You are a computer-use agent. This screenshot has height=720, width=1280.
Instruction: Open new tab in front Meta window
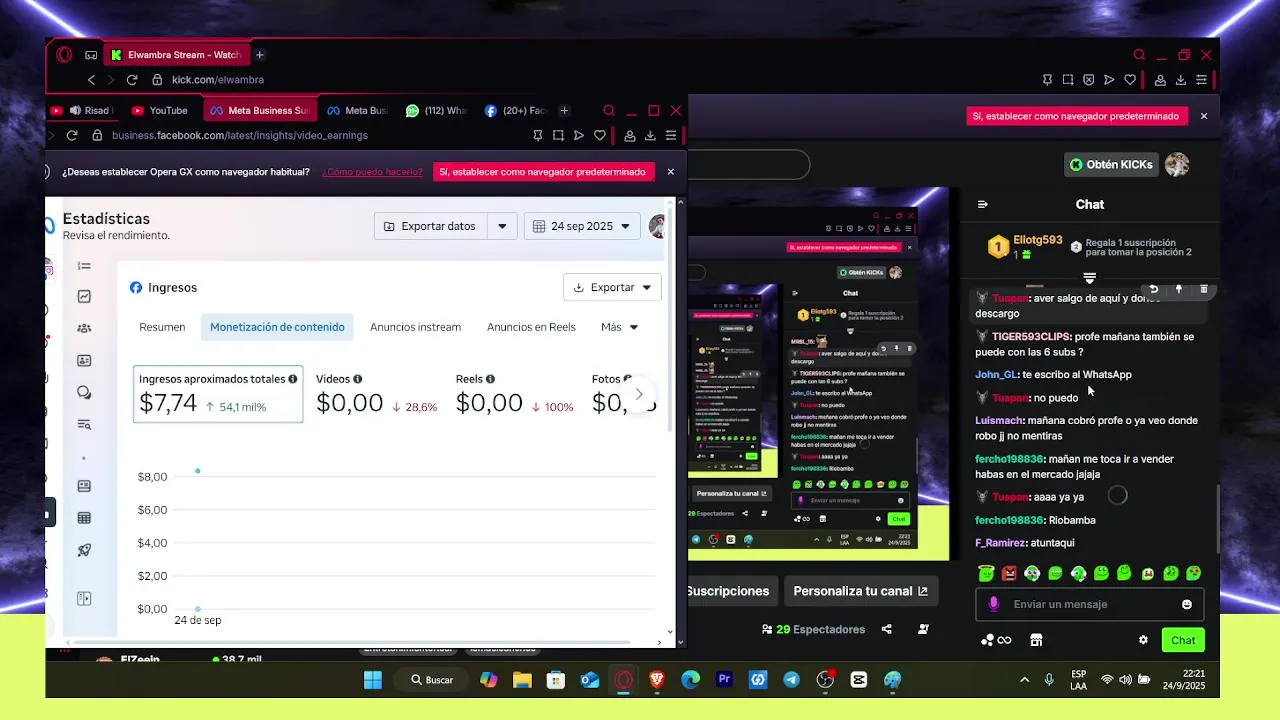(x=564, y=110)
